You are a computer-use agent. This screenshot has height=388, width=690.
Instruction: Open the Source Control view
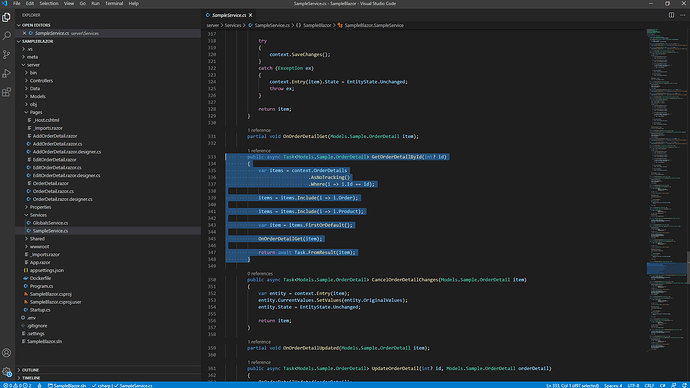(x=7, y=55)
